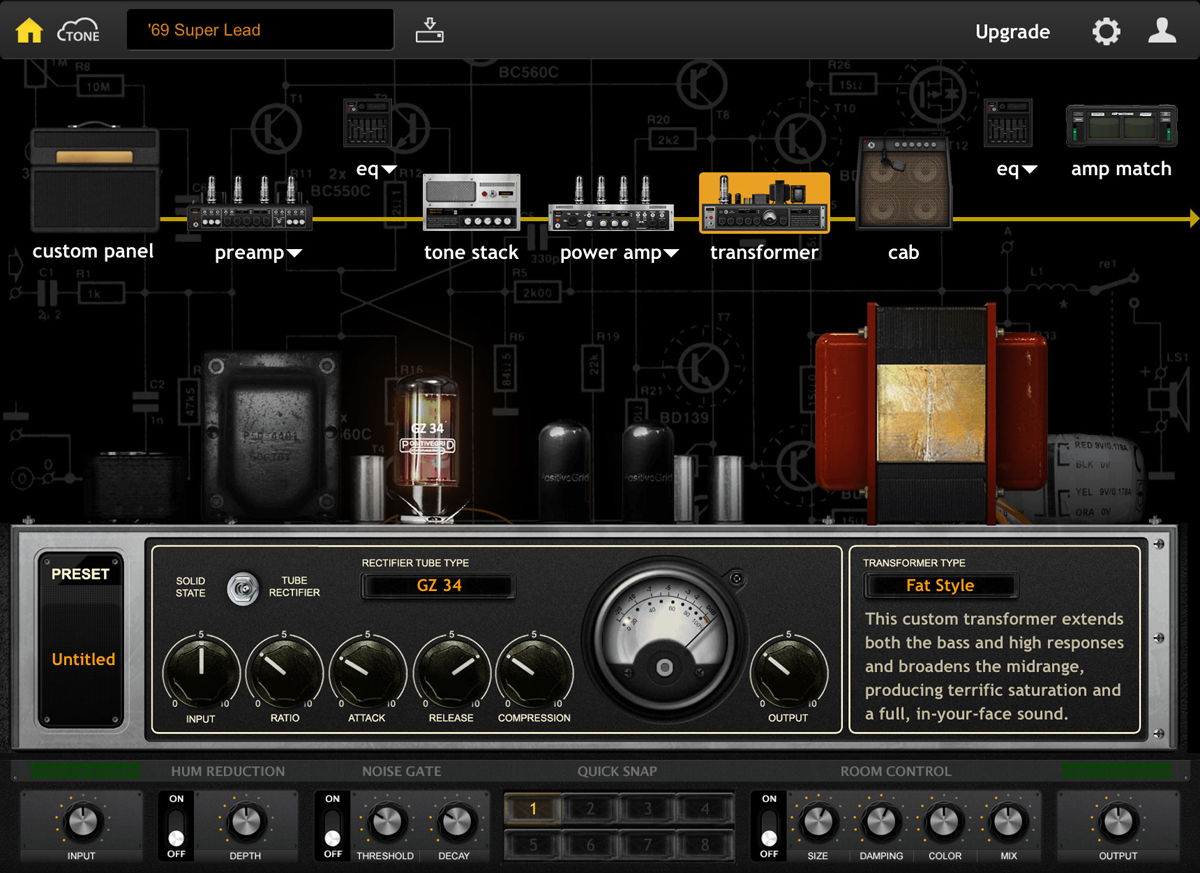Click the Room Control MIX knob
The height and width of the screenshot is (873, 1200).
1008,822
